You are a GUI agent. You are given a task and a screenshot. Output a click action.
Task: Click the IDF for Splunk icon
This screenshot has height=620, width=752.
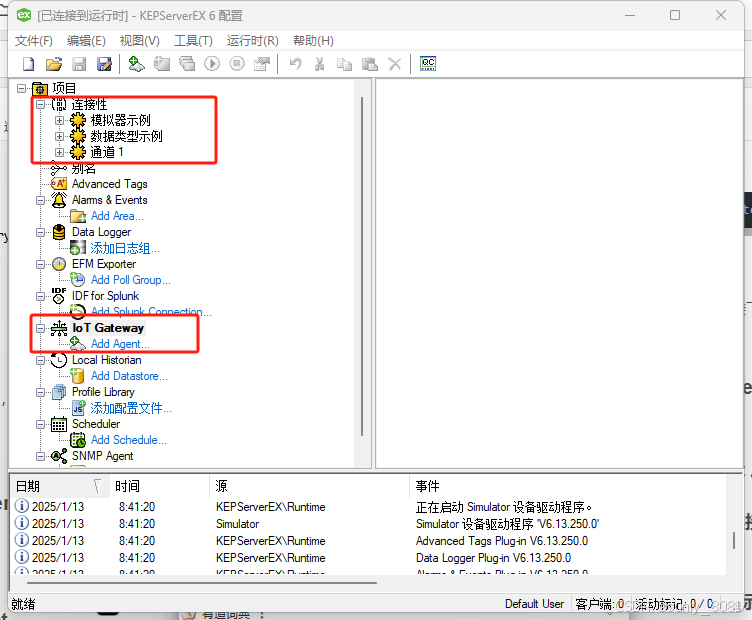tap(59, 296)
